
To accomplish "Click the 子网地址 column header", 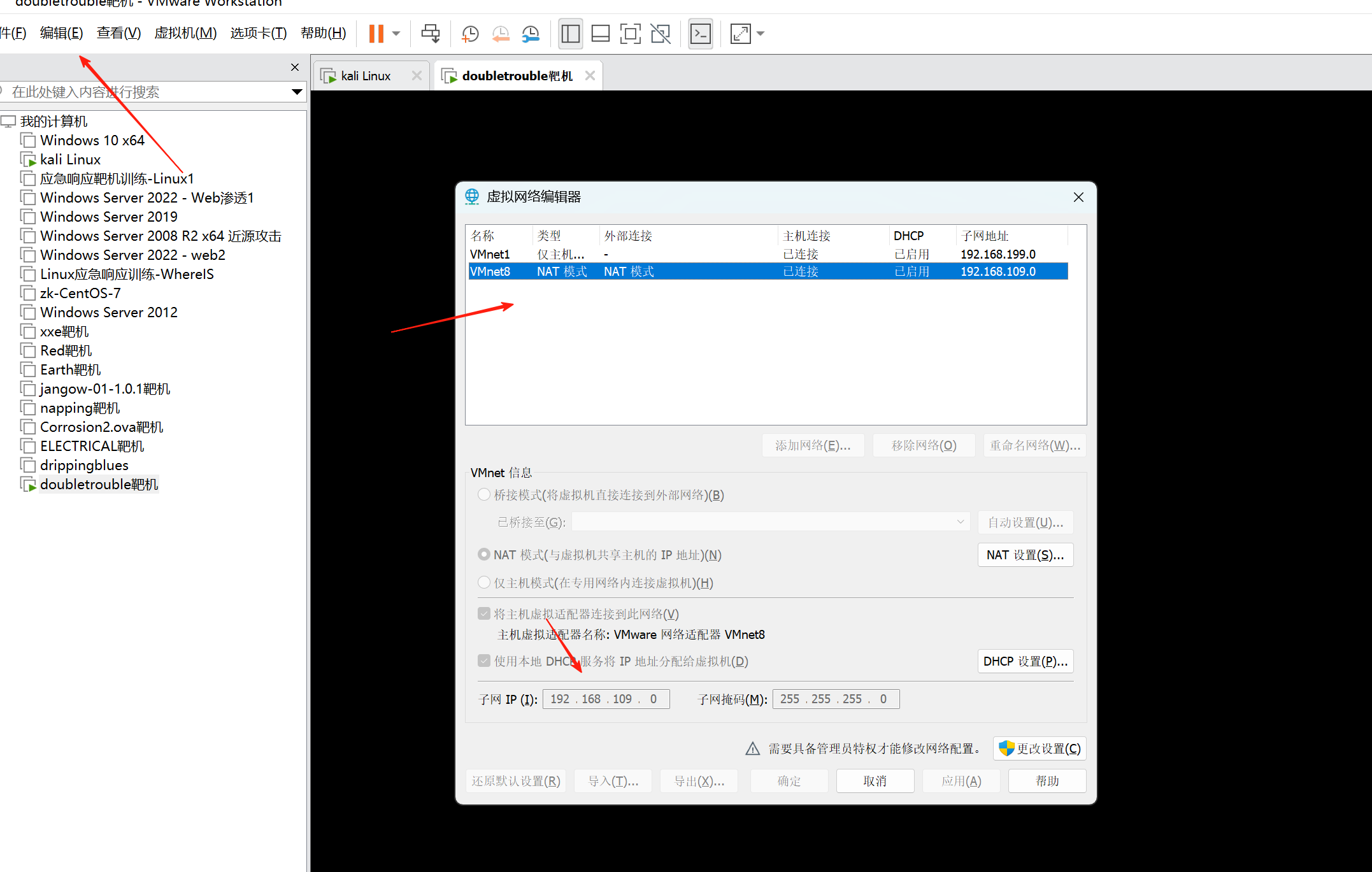I will [1011, 236].
